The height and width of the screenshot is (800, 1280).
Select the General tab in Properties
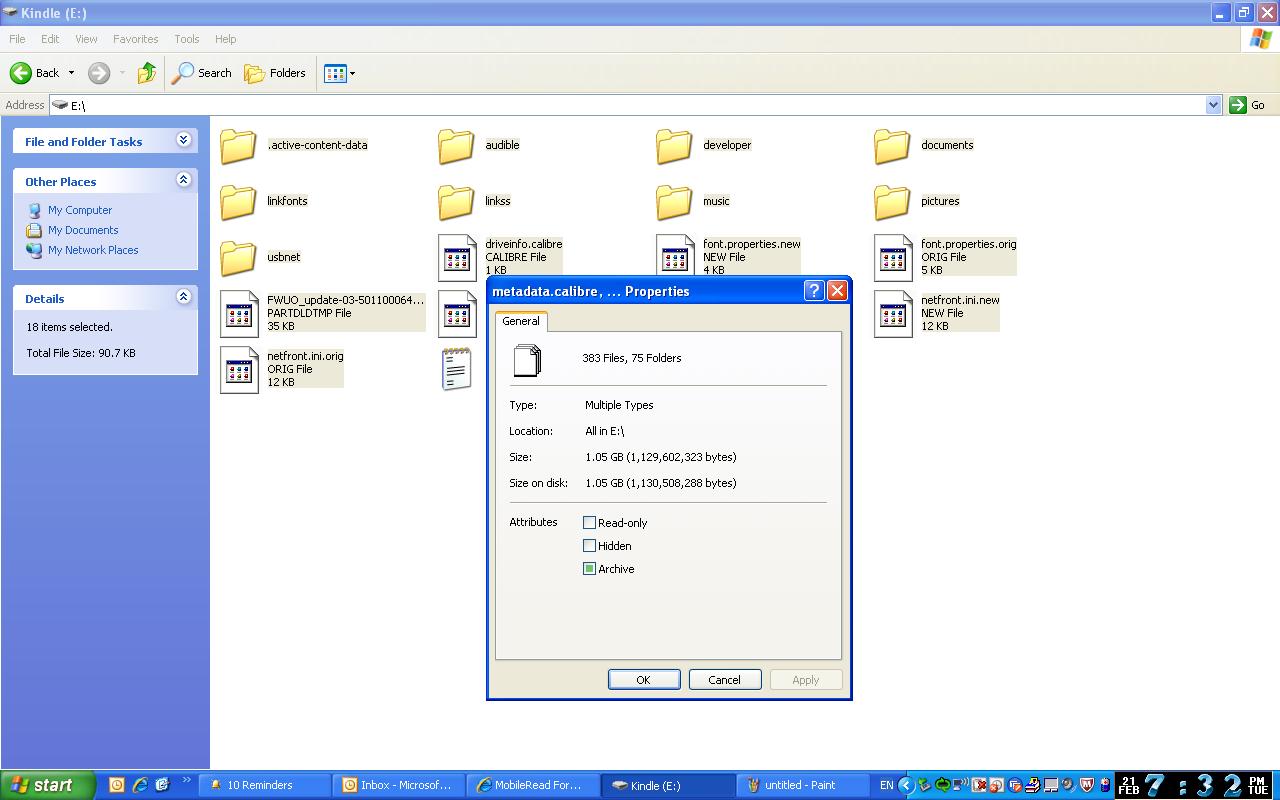click(521, 321)
